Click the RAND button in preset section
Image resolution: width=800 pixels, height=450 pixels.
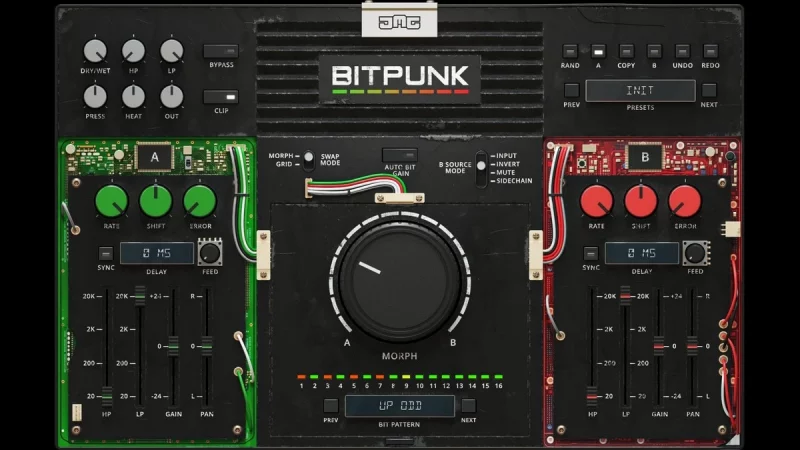coord(570,51)
